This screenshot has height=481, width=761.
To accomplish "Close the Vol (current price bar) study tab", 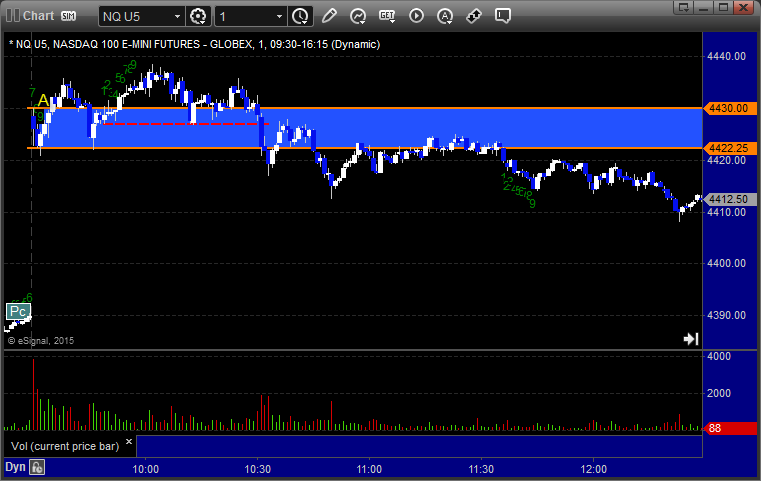I will [x=129, y=442].
